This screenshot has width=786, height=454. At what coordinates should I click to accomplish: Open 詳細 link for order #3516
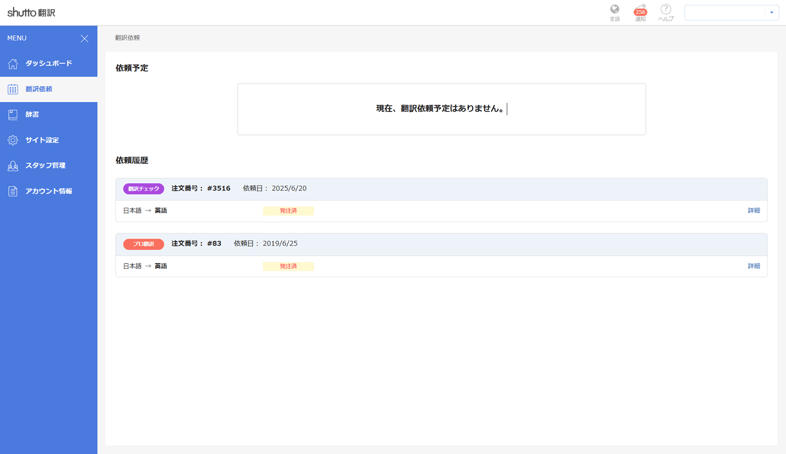point(753,210)
